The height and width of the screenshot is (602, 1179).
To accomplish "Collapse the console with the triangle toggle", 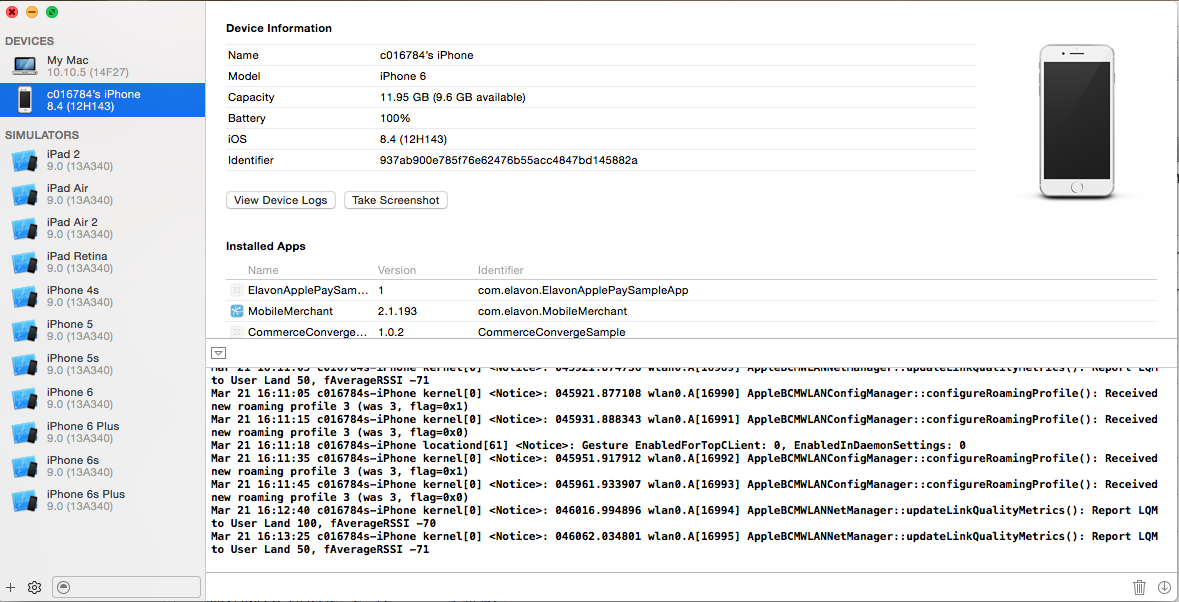I will point(218,352).
